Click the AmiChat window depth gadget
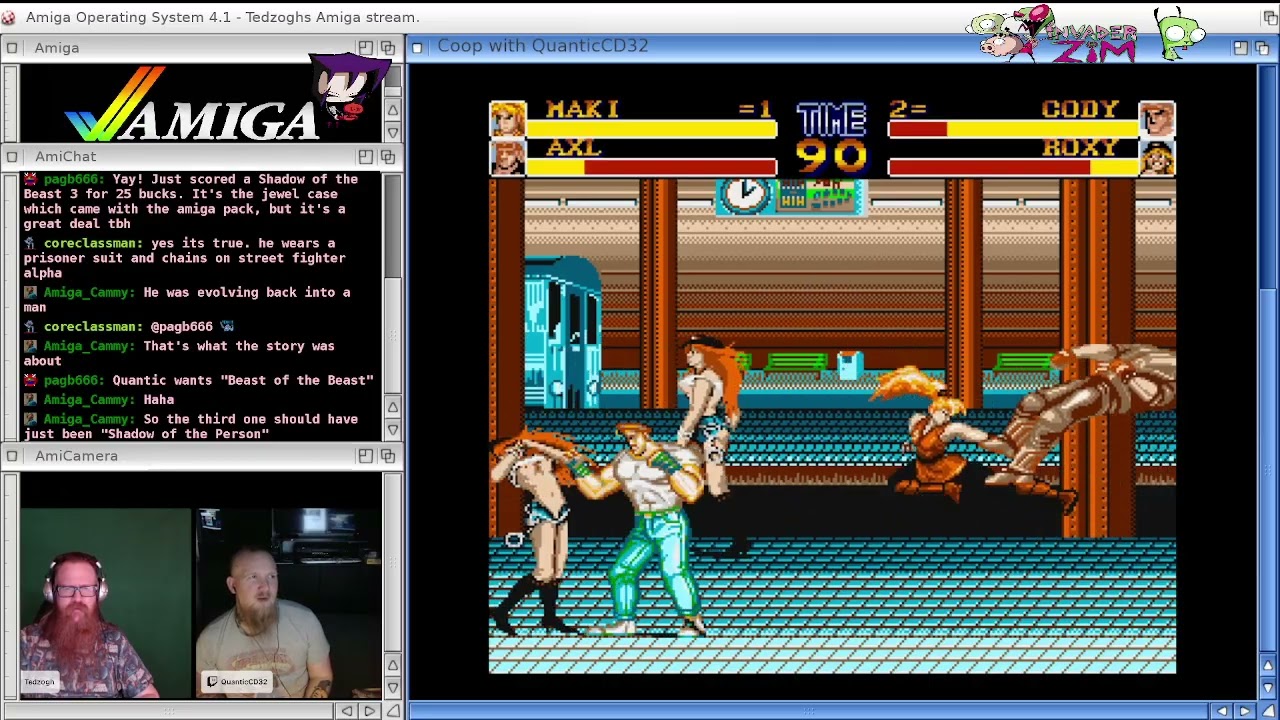The image size is (1280, 720). pos(388,157)
